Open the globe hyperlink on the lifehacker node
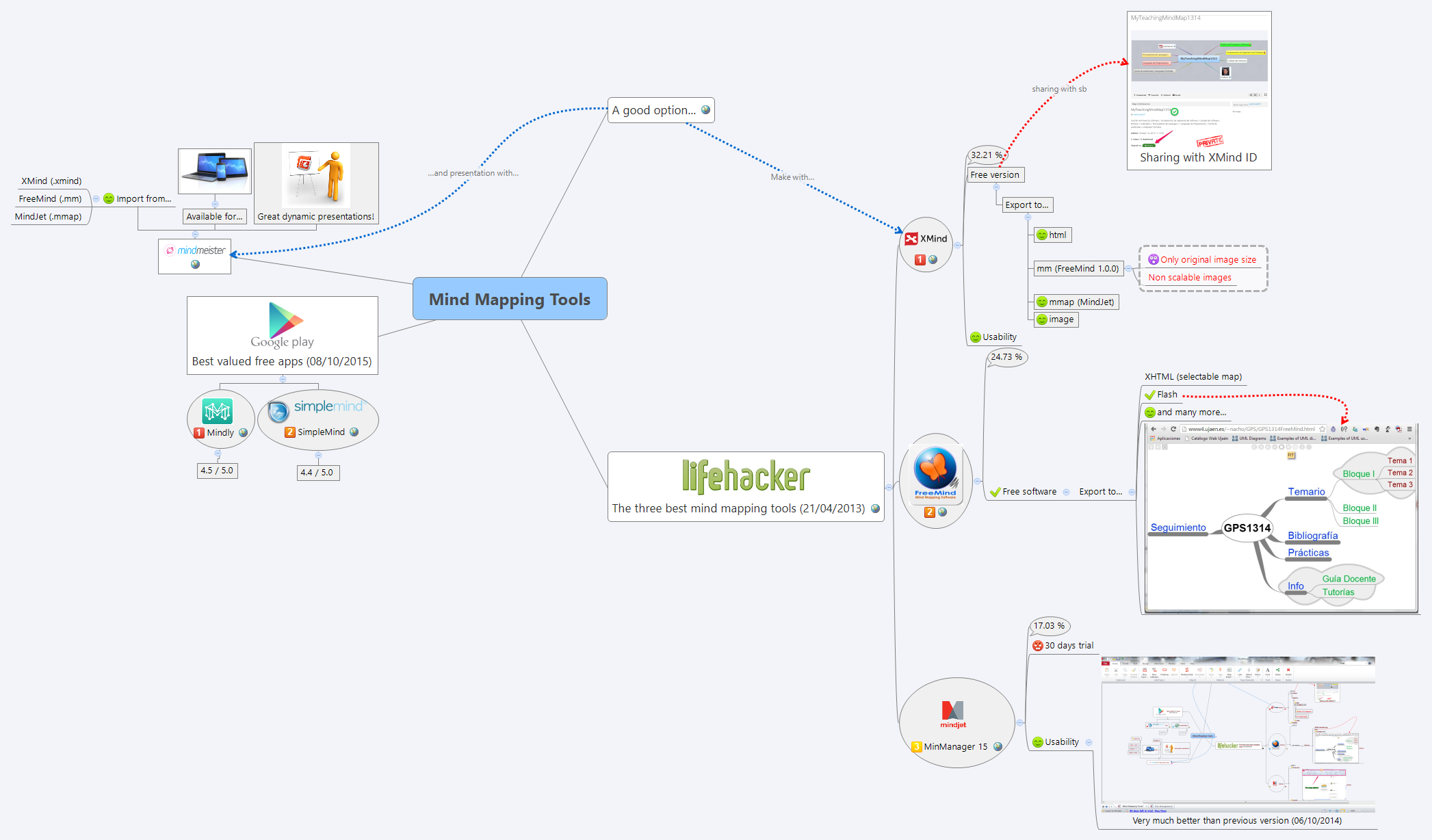The width and height of the screenshot is (1432, 840). 874,509
